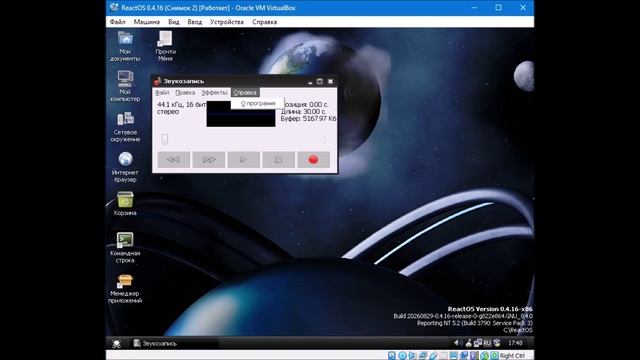Click the VirtualBox mouse integration status icon
This screenshot has width=640, height=360.
click(484, 356)
